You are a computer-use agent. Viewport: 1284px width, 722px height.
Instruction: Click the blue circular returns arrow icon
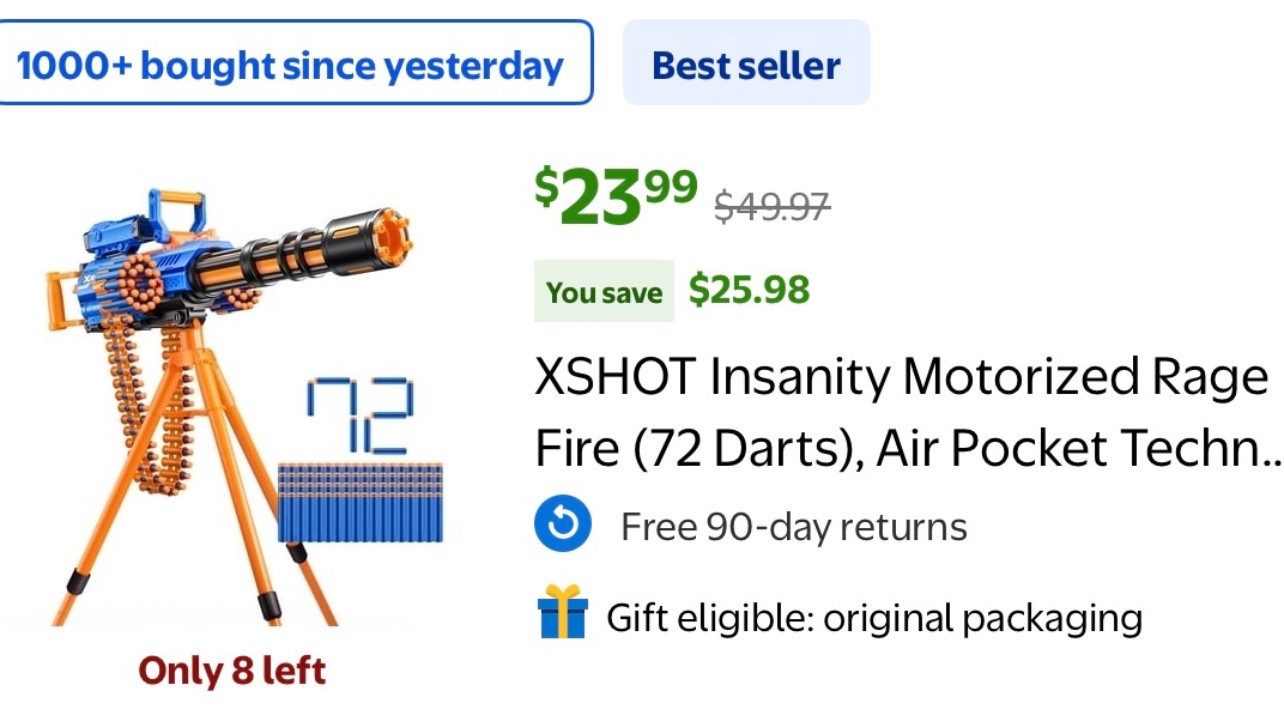coord(563,523)
